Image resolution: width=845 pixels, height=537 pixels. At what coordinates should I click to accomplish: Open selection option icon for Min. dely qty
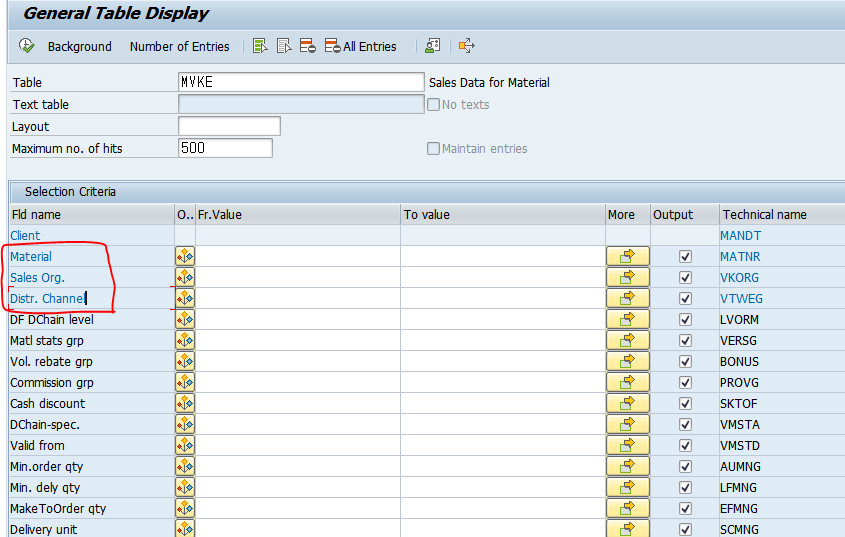(185, 487)
